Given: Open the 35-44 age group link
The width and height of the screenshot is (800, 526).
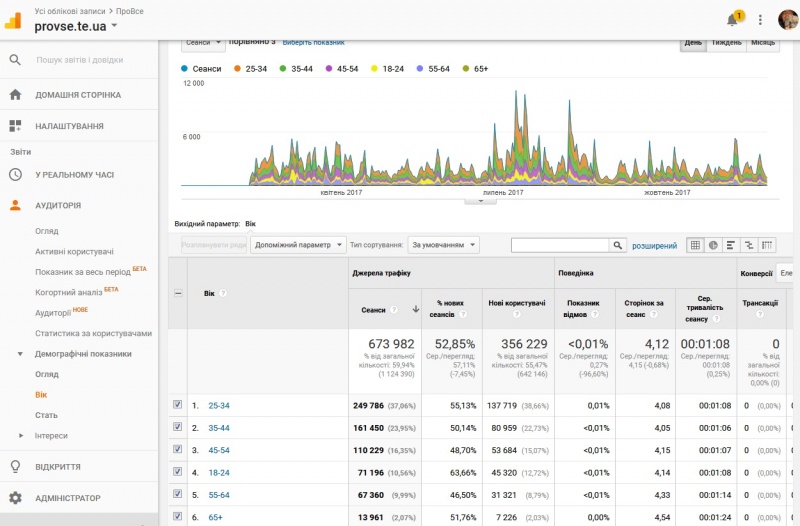Looking at the screenshot, I should pyautogui.click(x=218, y=428).
